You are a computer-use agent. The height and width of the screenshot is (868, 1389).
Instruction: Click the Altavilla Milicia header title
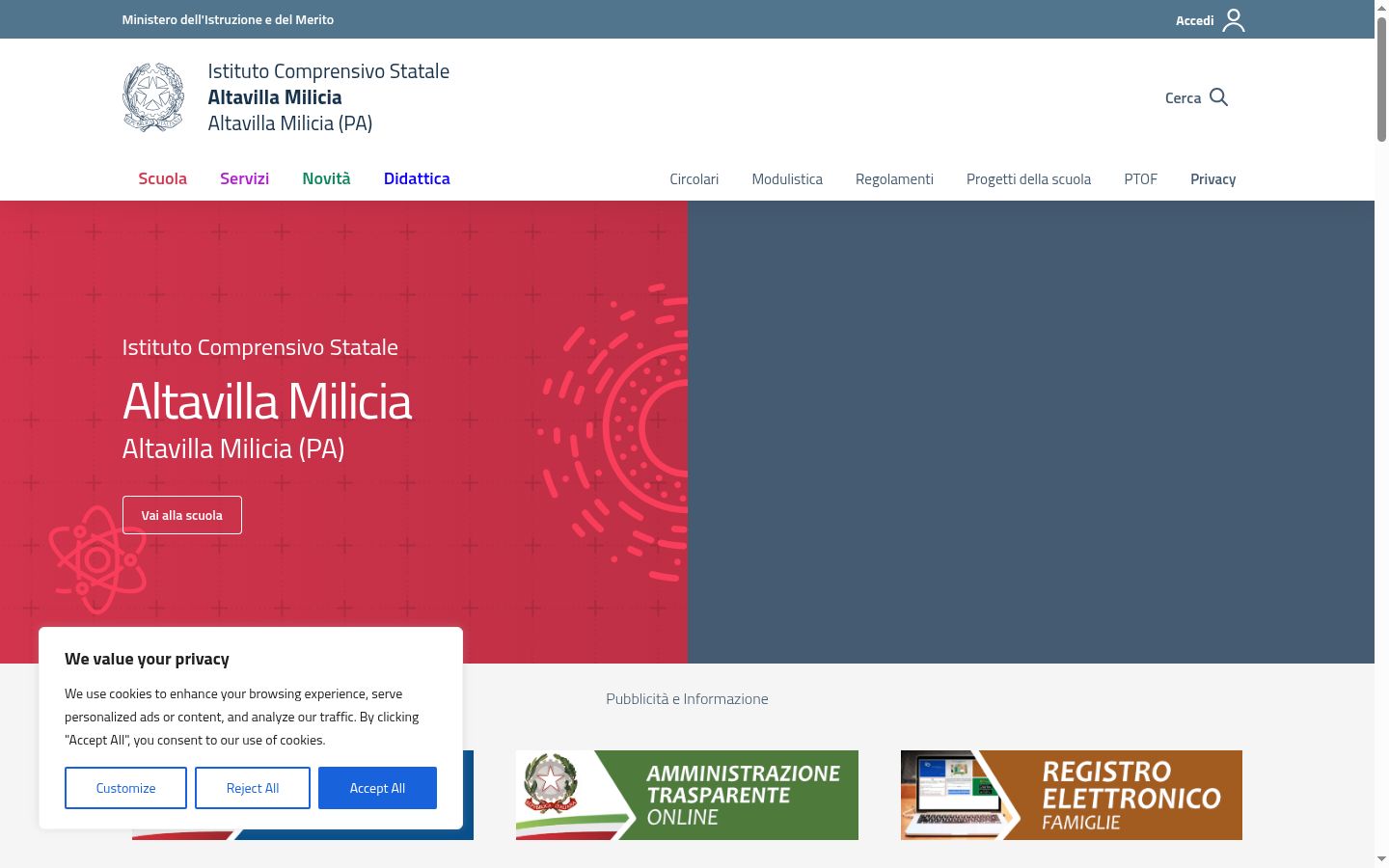[x=275, y=96]
